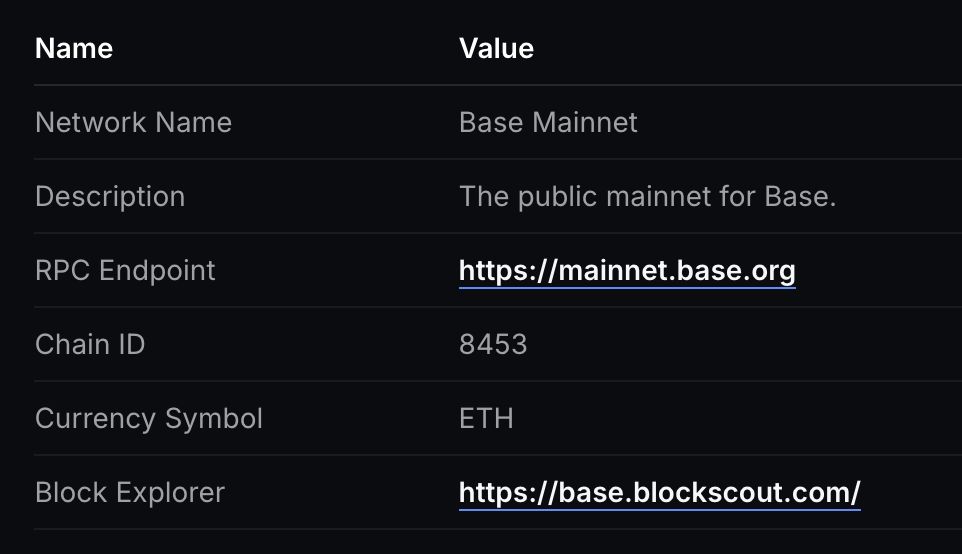Viewport: 962px width, 554px height.
Task: Click the word "Explorer" in Block Explorer
Action: [170, 492]
